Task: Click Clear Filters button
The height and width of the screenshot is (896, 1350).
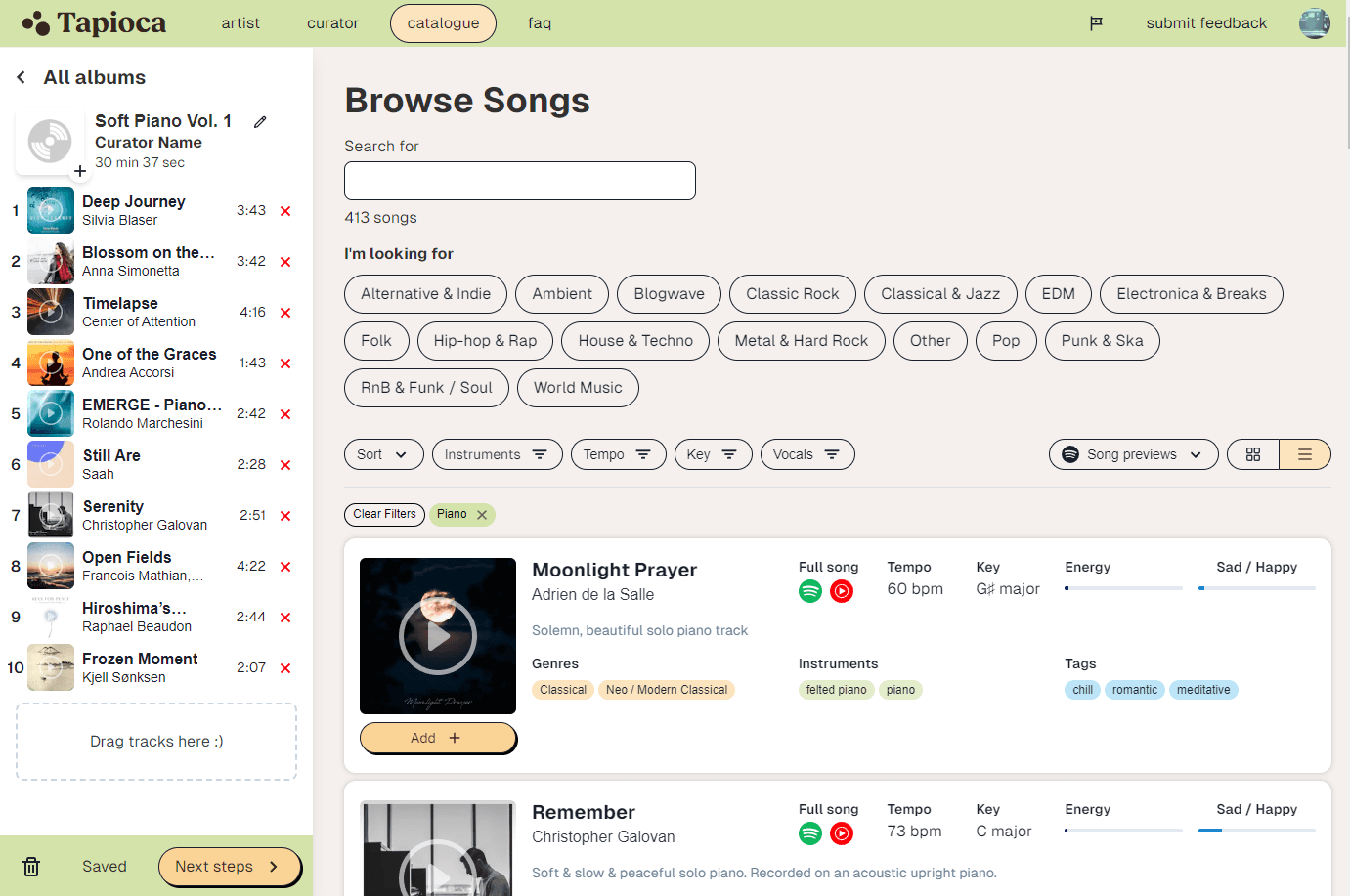Action: click(x=385, y=514)
